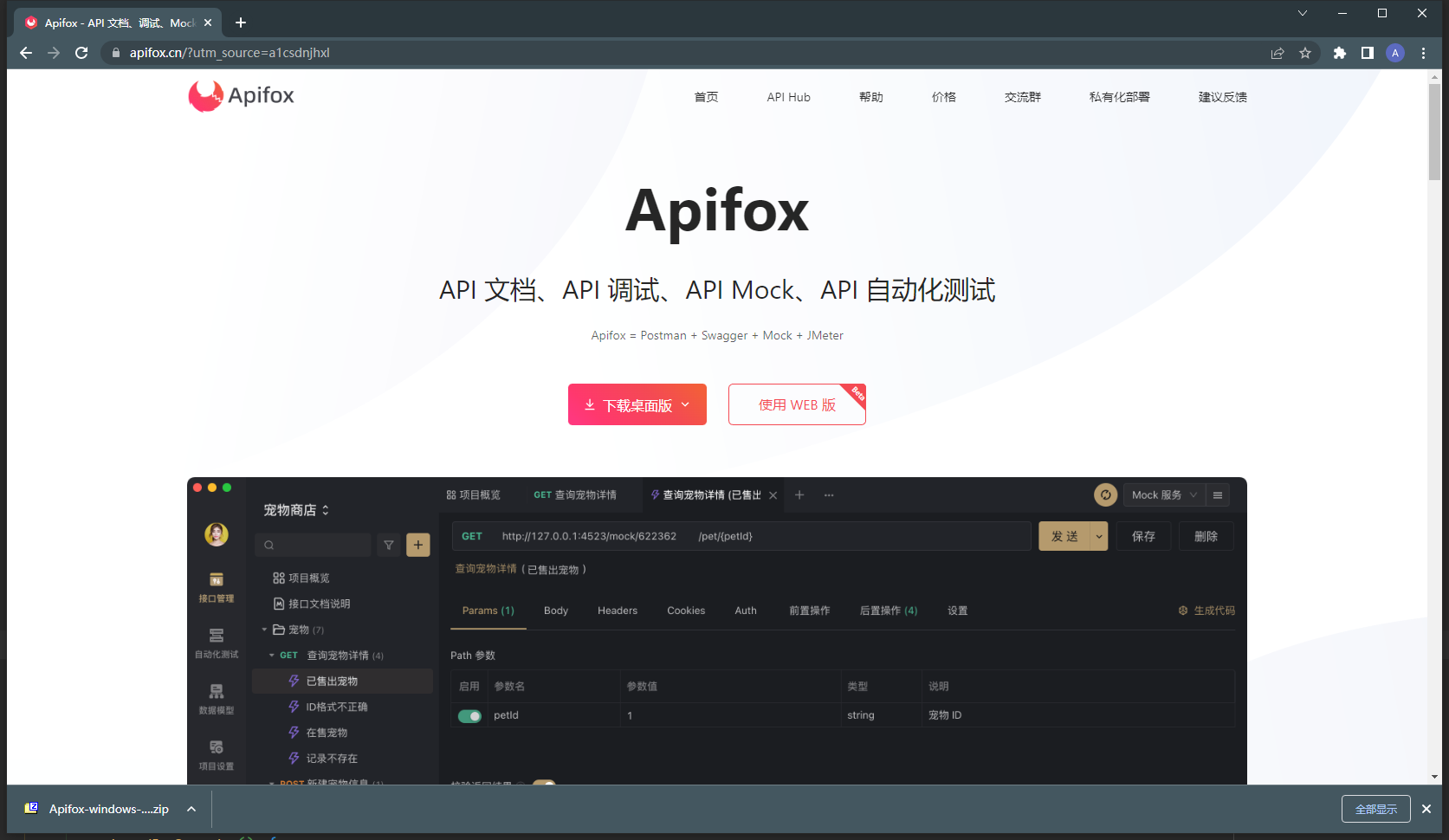Click the browser address bar URL
This screenshot has width=1449, height=840.
(230, 53)
